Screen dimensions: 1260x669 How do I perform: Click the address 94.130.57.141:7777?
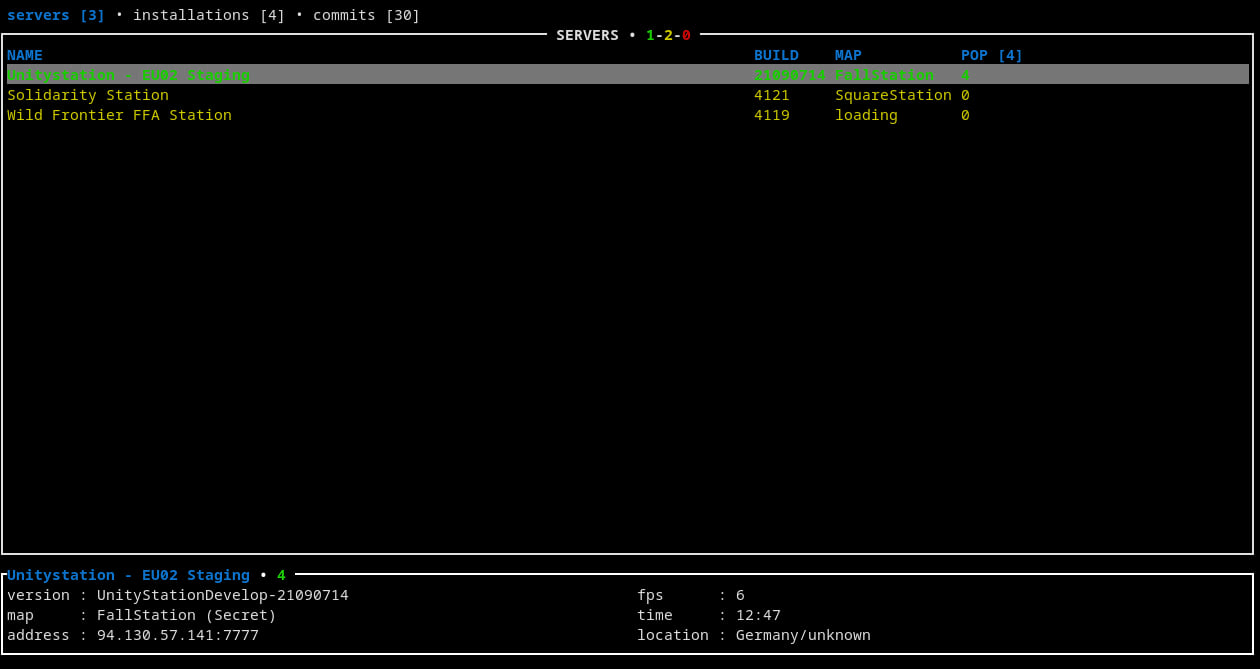click(178, 635)
